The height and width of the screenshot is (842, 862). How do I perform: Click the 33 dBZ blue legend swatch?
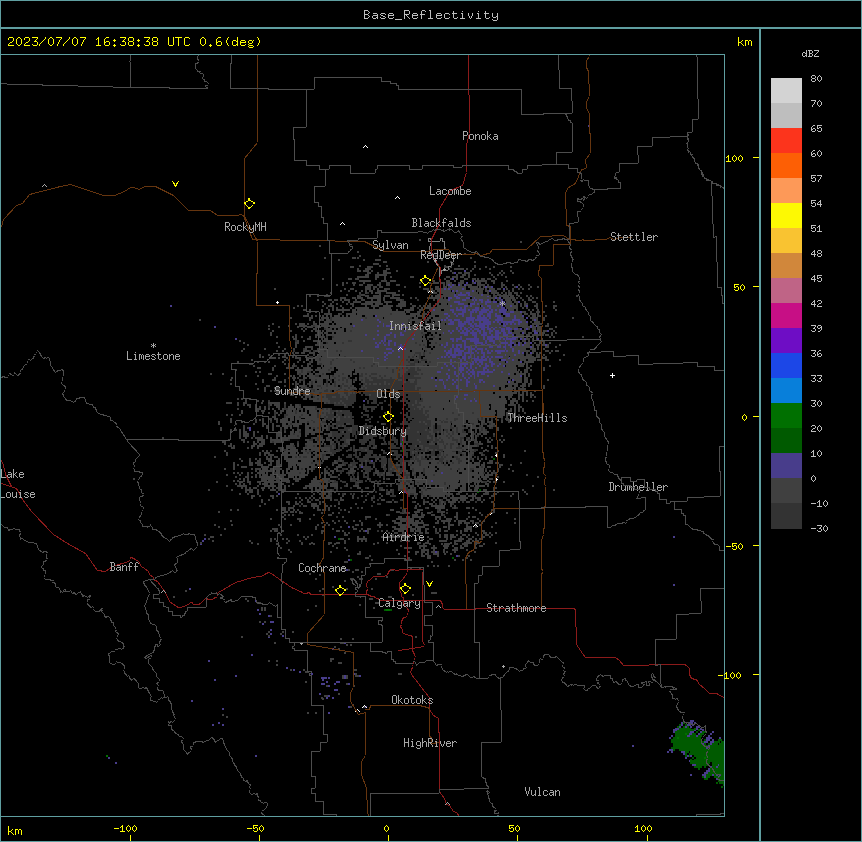pyautogui.click(x=786, y=390)
